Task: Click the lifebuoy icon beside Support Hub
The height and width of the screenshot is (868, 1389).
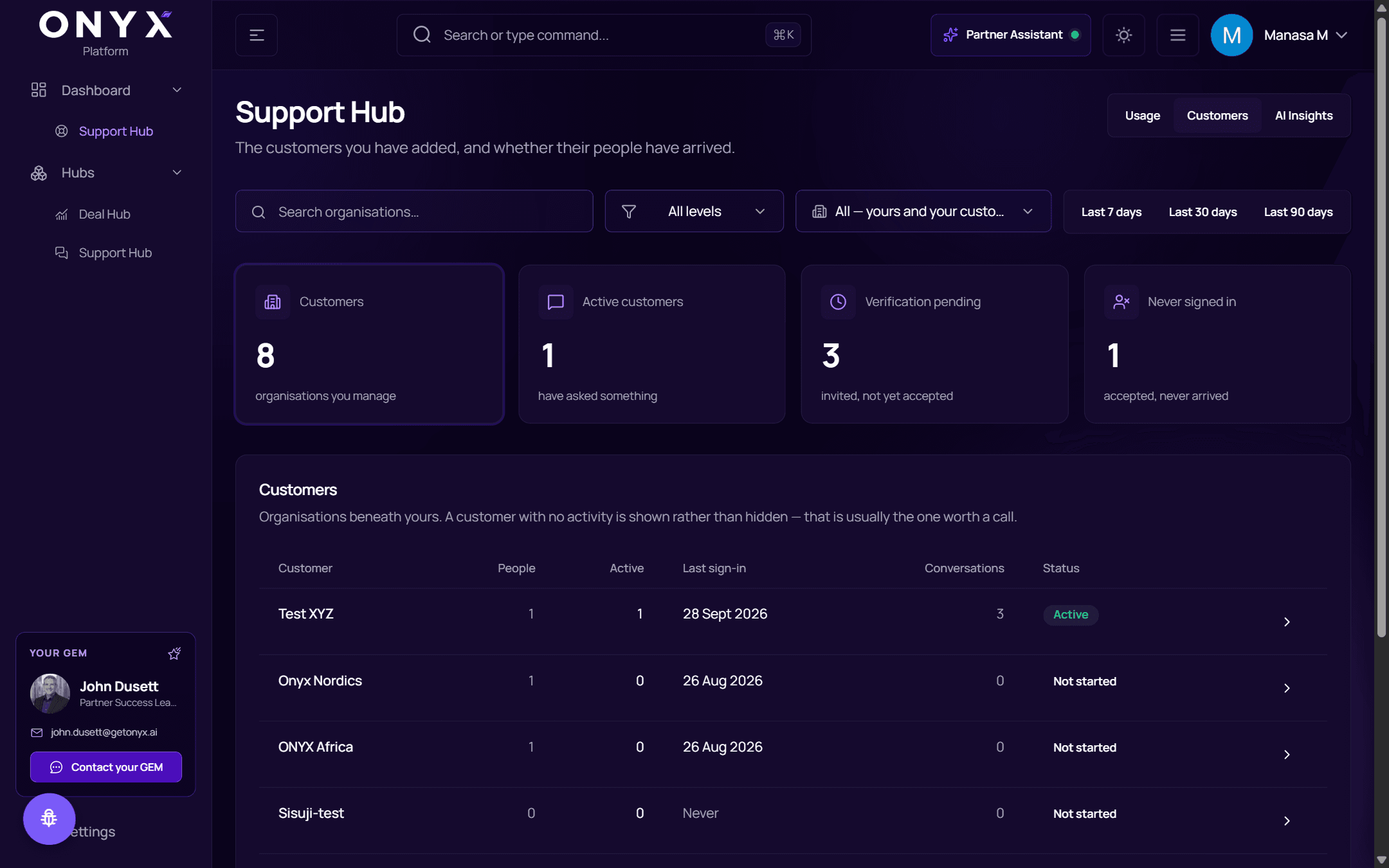Action: (62, 131)
